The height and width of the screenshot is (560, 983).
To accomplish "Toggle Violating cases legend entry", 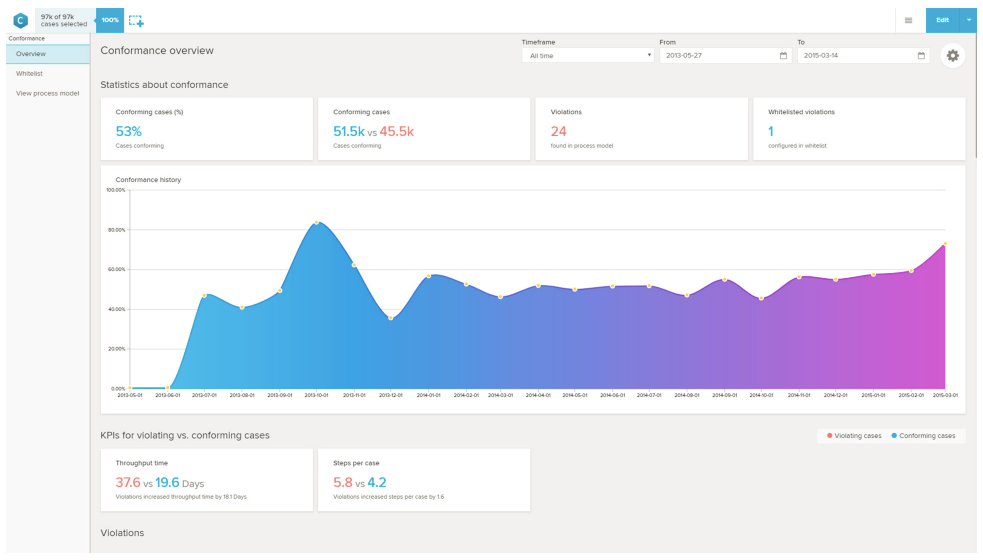I will (854, 435).
